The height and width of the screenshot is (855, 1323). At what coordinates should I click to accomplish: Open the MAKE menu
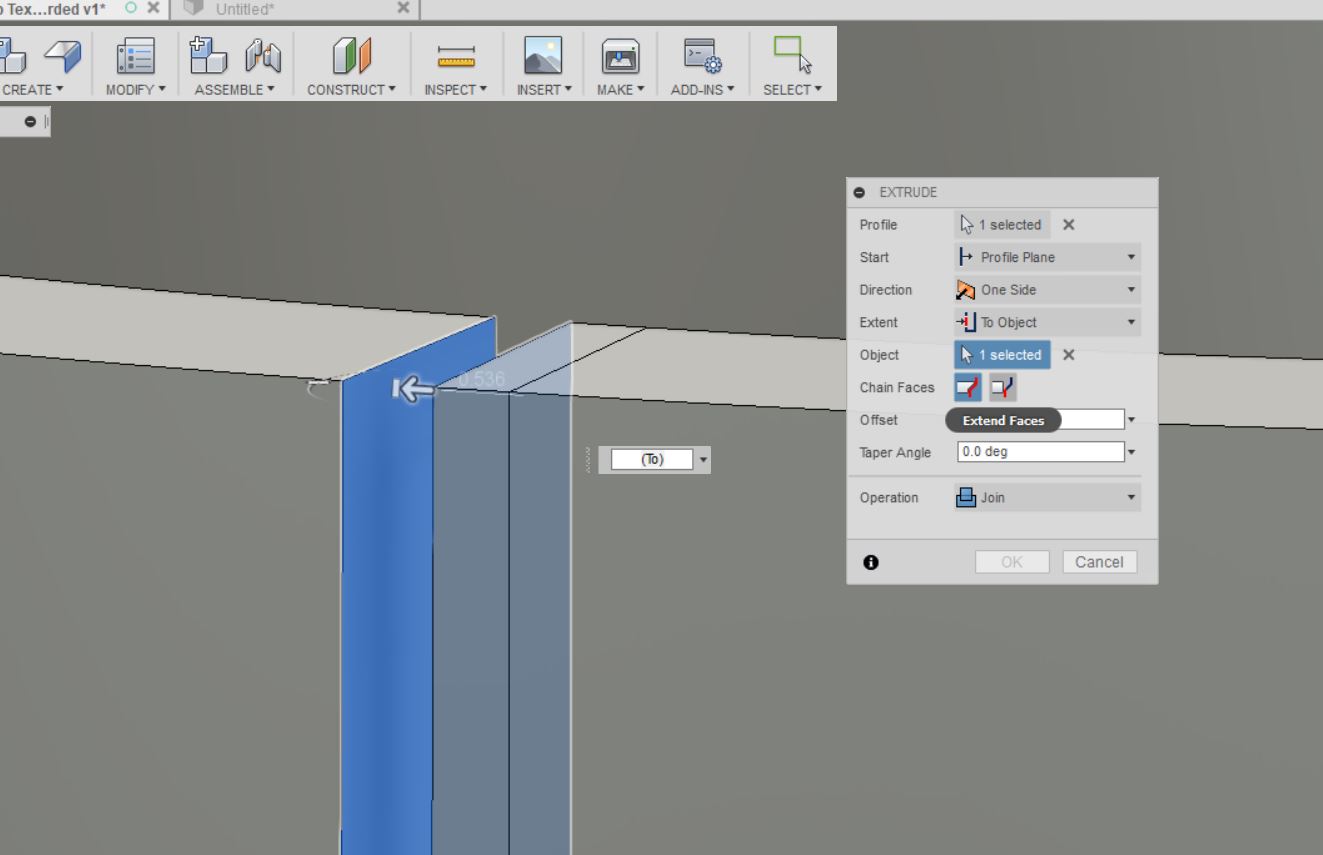620,90
